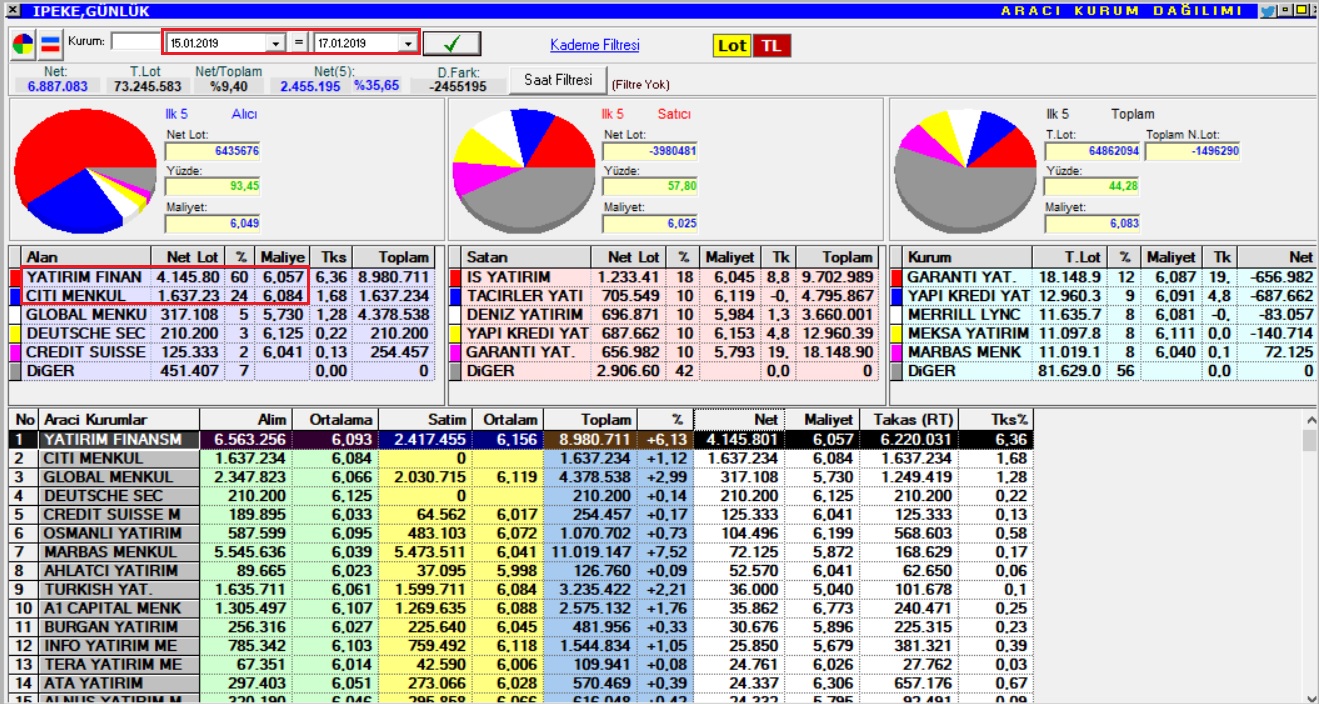Viewport: 1319px width, 704px height.
Task: Select row 1 YATIRIM FINANSM in main table
Action: (521, 439)
